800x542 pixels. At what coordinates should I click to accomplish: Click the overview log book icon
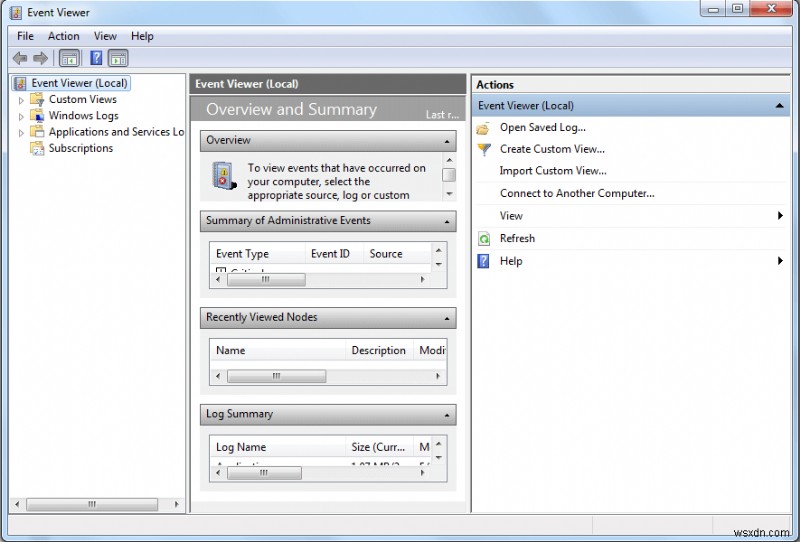tap(224, 176)
